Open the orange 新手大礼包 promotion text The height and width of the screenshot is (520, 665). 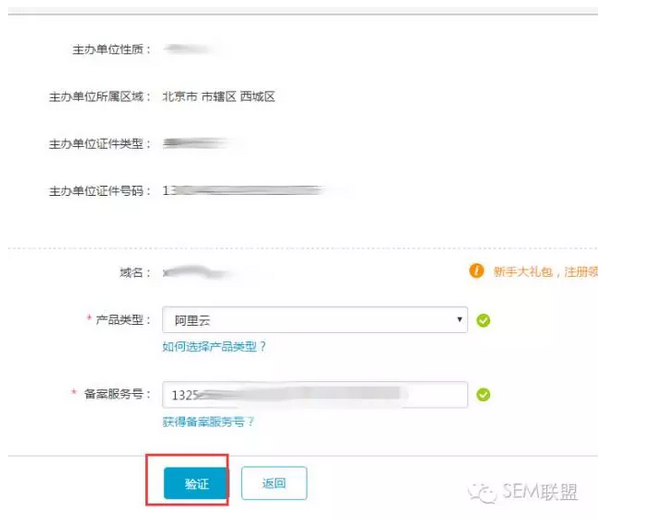point(545,271)
